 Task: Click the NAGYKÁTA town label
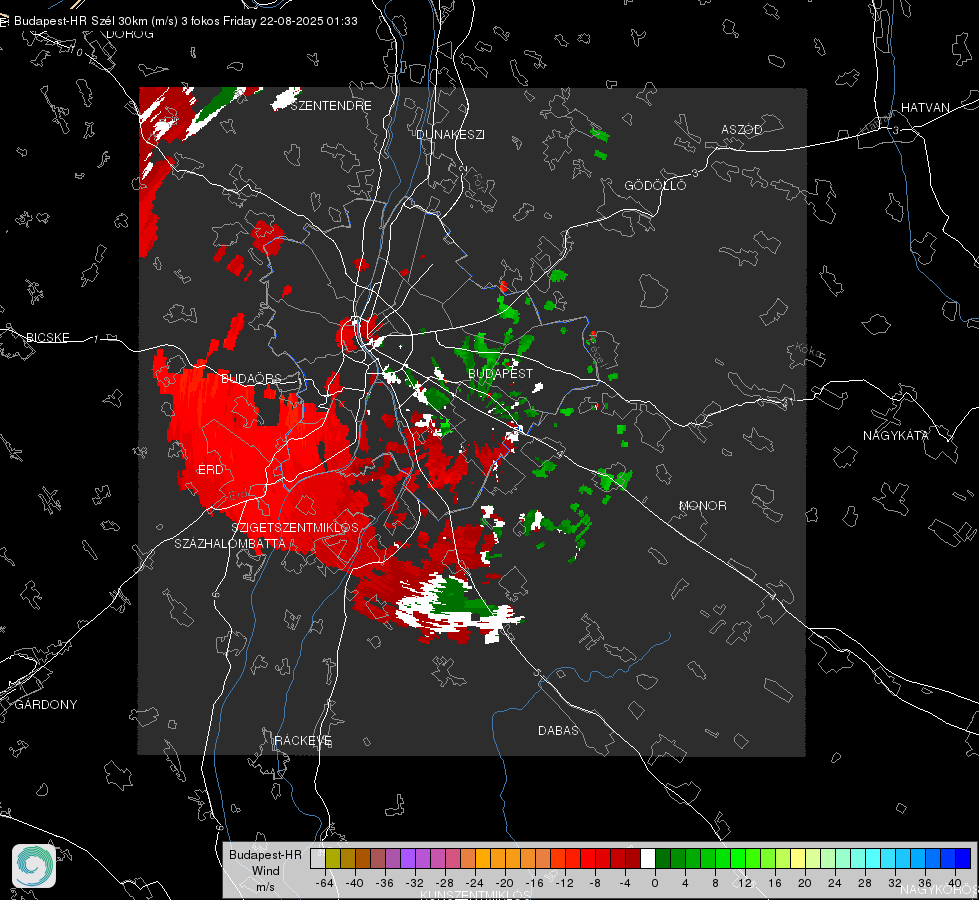point(895,435)
